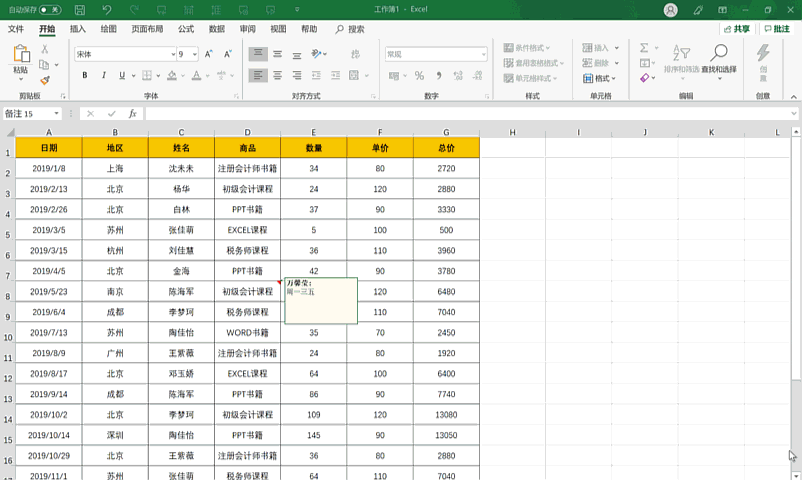This screenshot has height=480, width=802.
Task: Click the fill color bucket swatch
Action: tap(173, 75)
